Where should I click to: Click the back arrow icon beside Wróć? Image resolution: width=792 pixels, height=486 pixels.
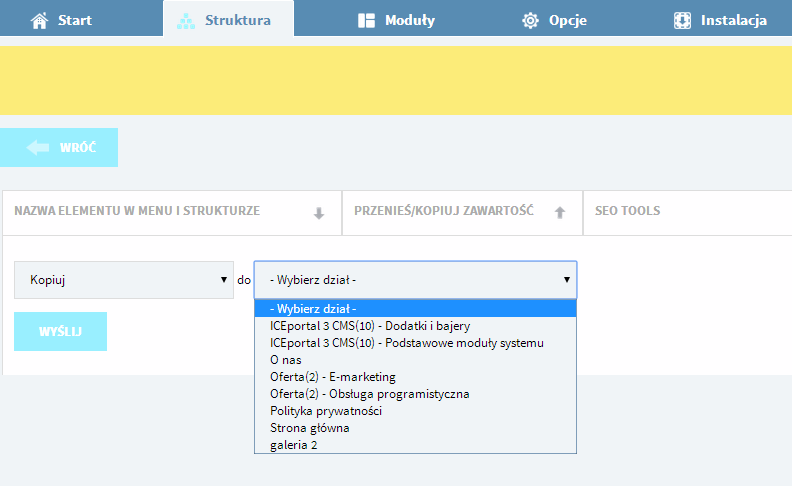[38, 148]
